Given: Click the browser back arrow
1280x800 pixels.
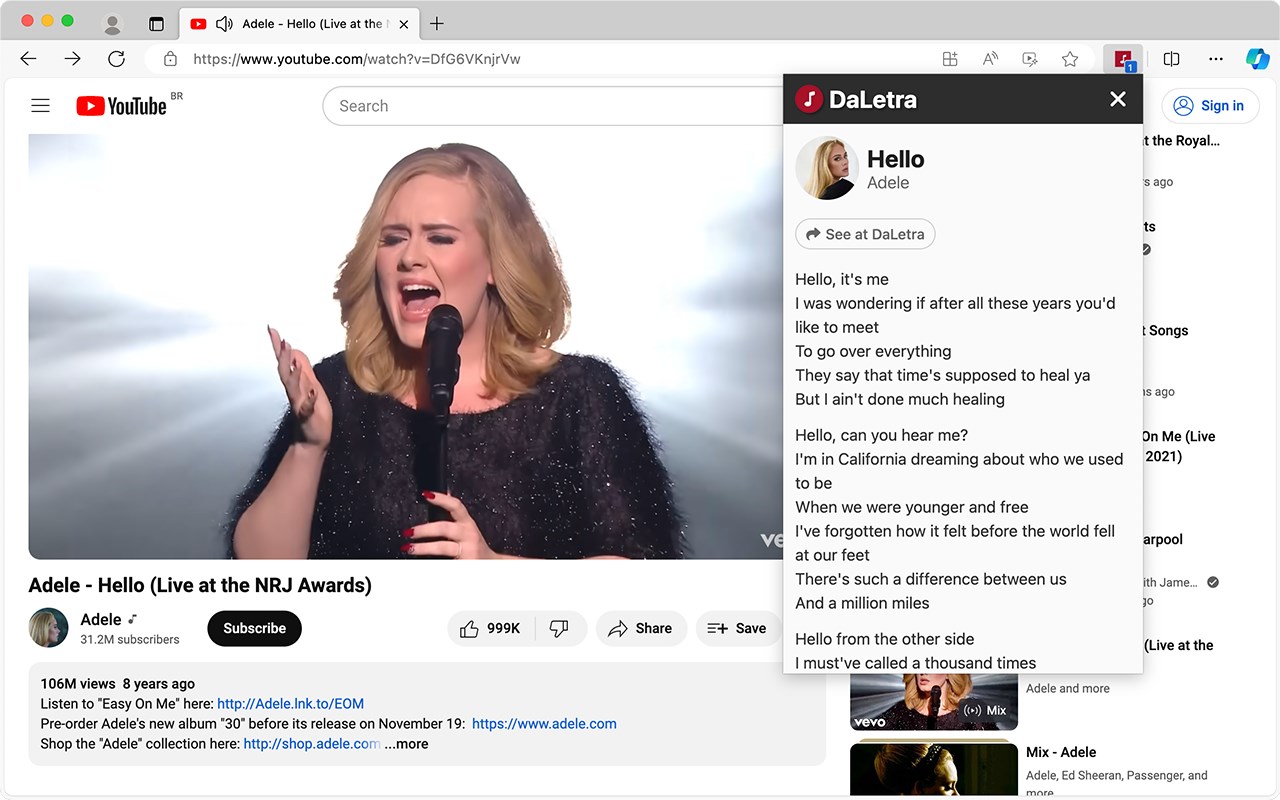Looking at the screenshot, I should [x=28, y=59].
